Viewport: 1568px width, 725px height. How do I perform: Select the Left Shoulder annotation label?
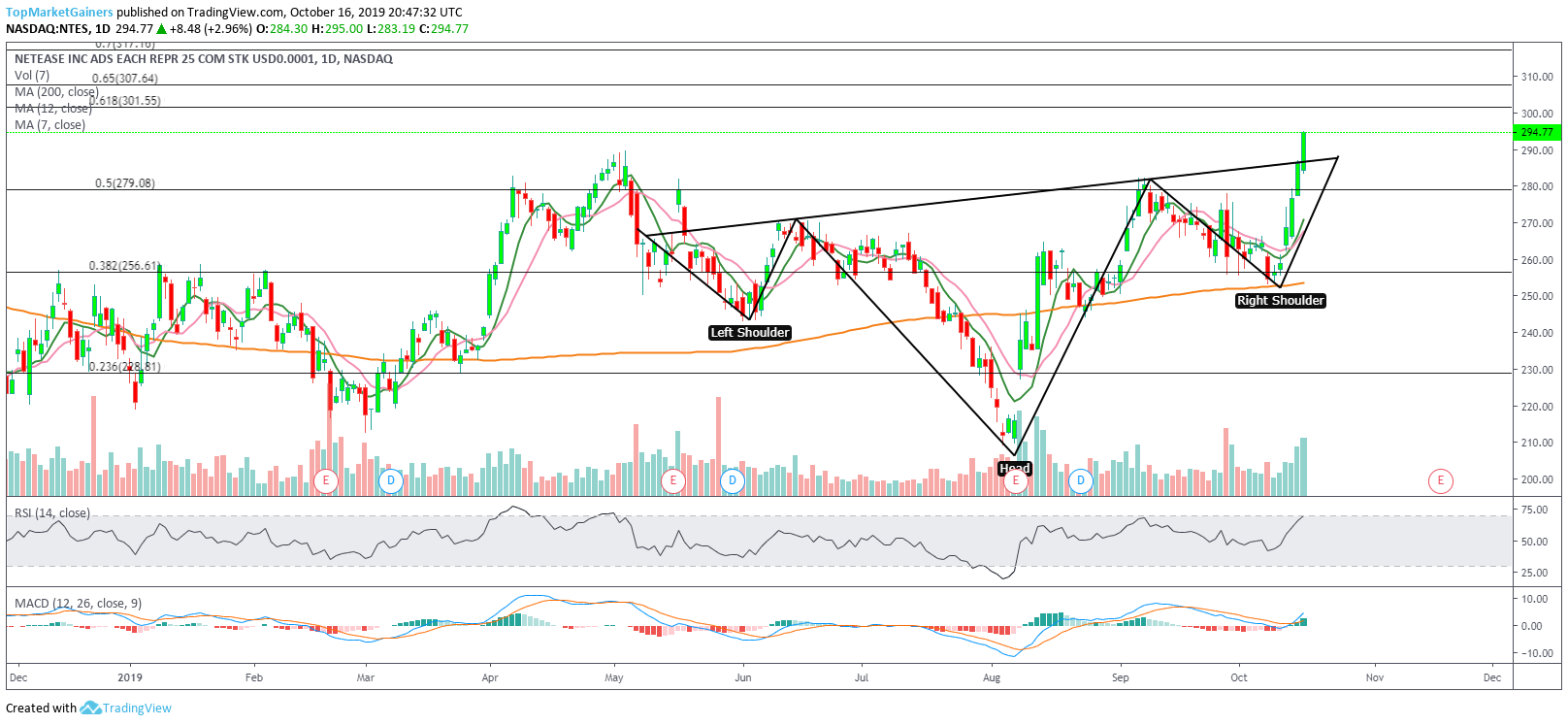tap(750, 333)
